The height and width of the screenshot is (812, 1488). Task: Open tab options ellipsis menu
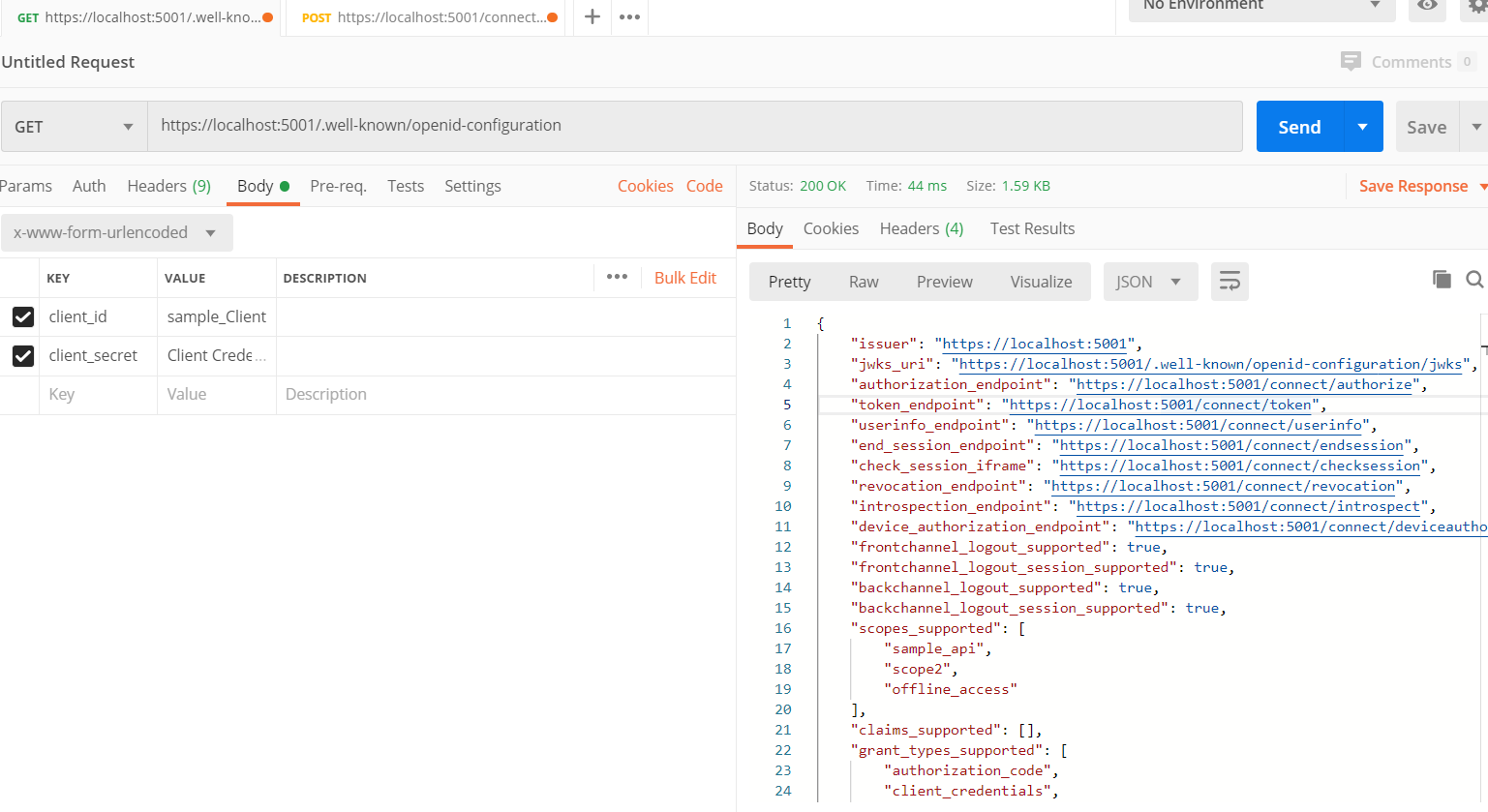coord(630,16)
